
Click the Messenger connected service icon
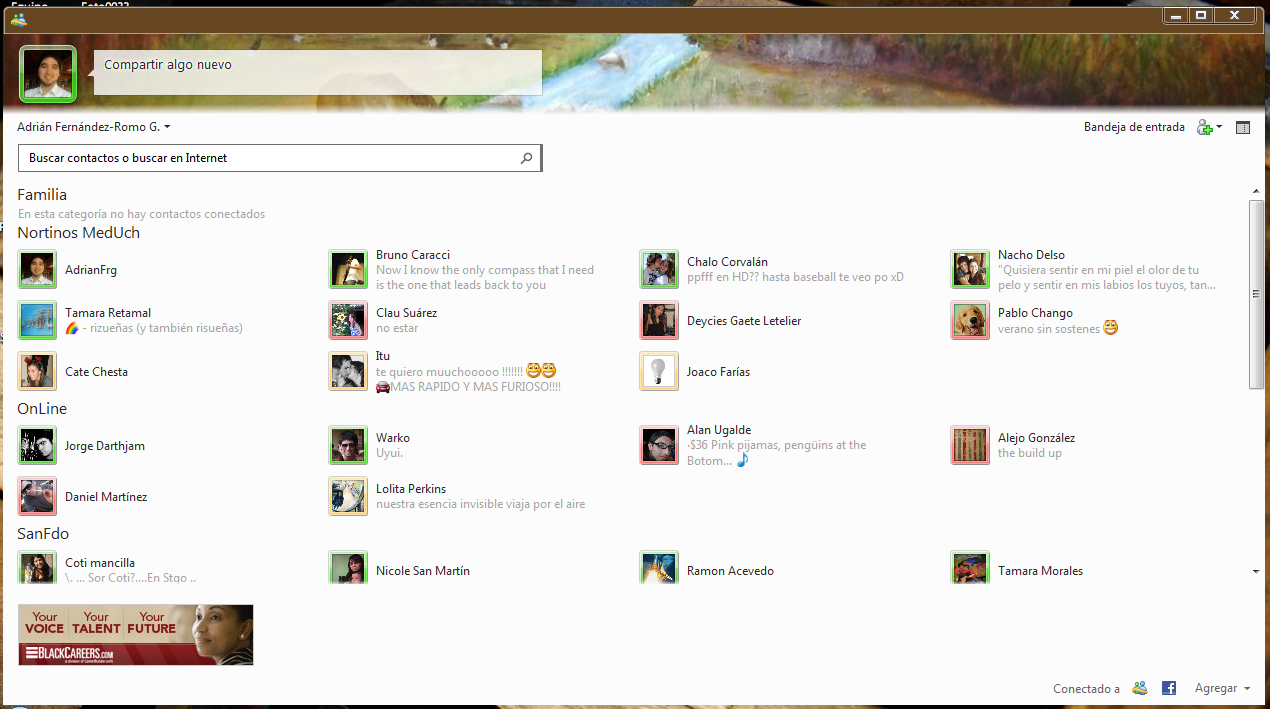tap(1140, 689)
